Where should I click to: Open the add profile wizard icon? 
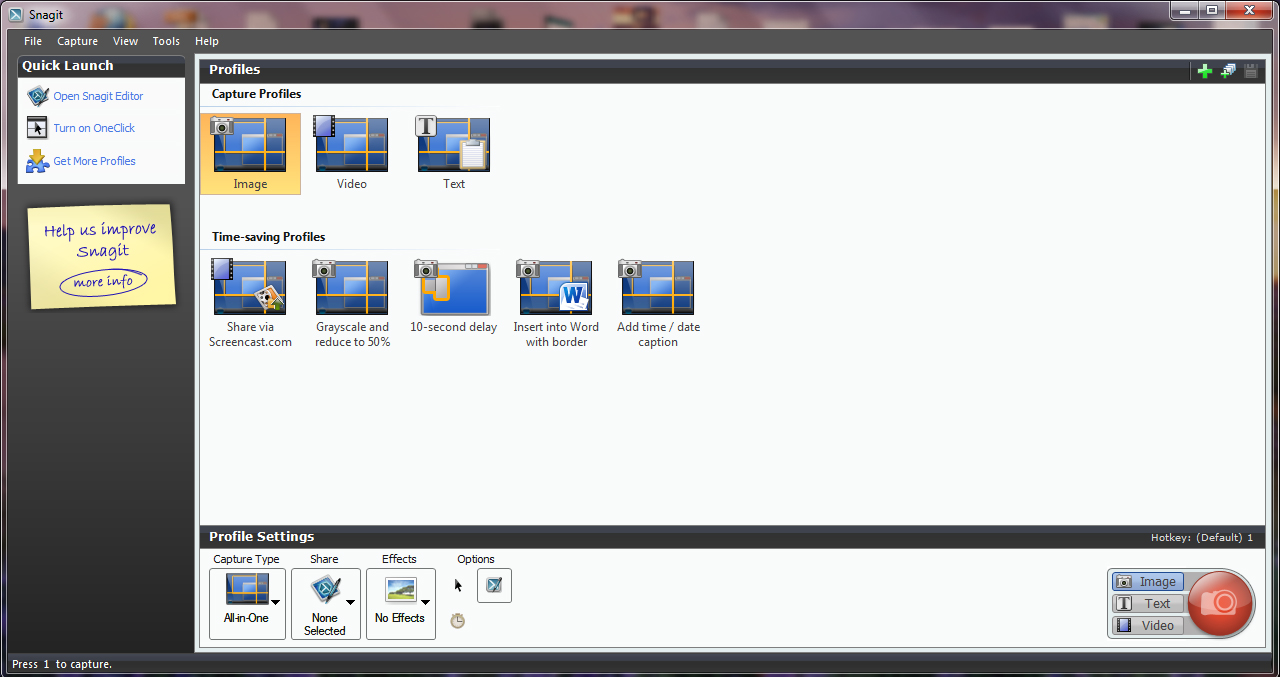pyautogui.click(x=1228, y=71)
